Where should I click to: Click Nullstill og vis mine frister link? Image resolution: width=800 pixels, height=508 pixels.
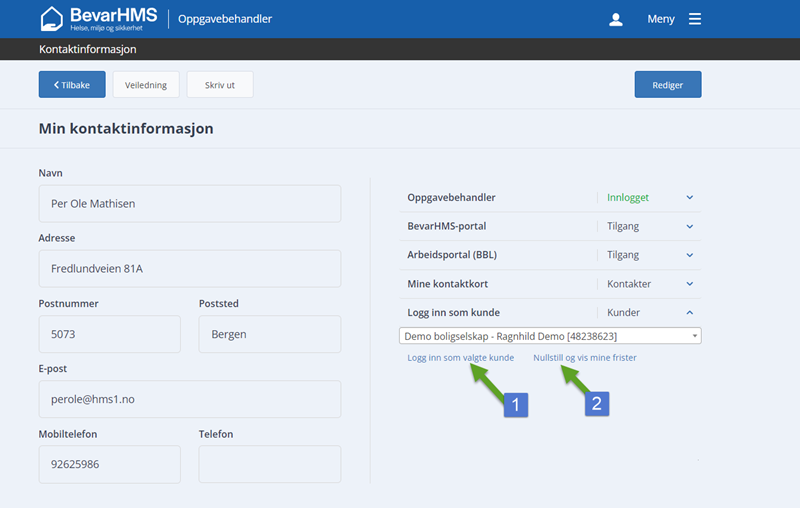click(x=584, y=357)
